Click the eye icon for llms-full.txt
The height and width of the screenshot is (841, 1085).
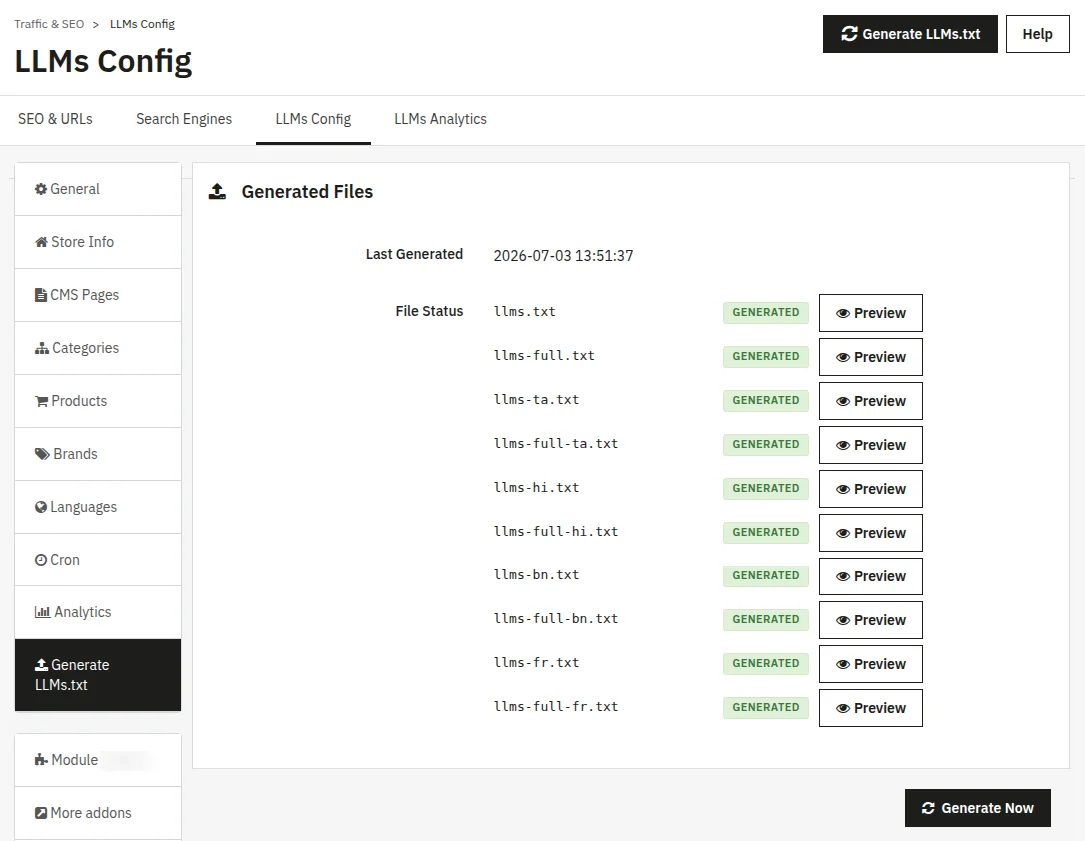tap(842, 357)
